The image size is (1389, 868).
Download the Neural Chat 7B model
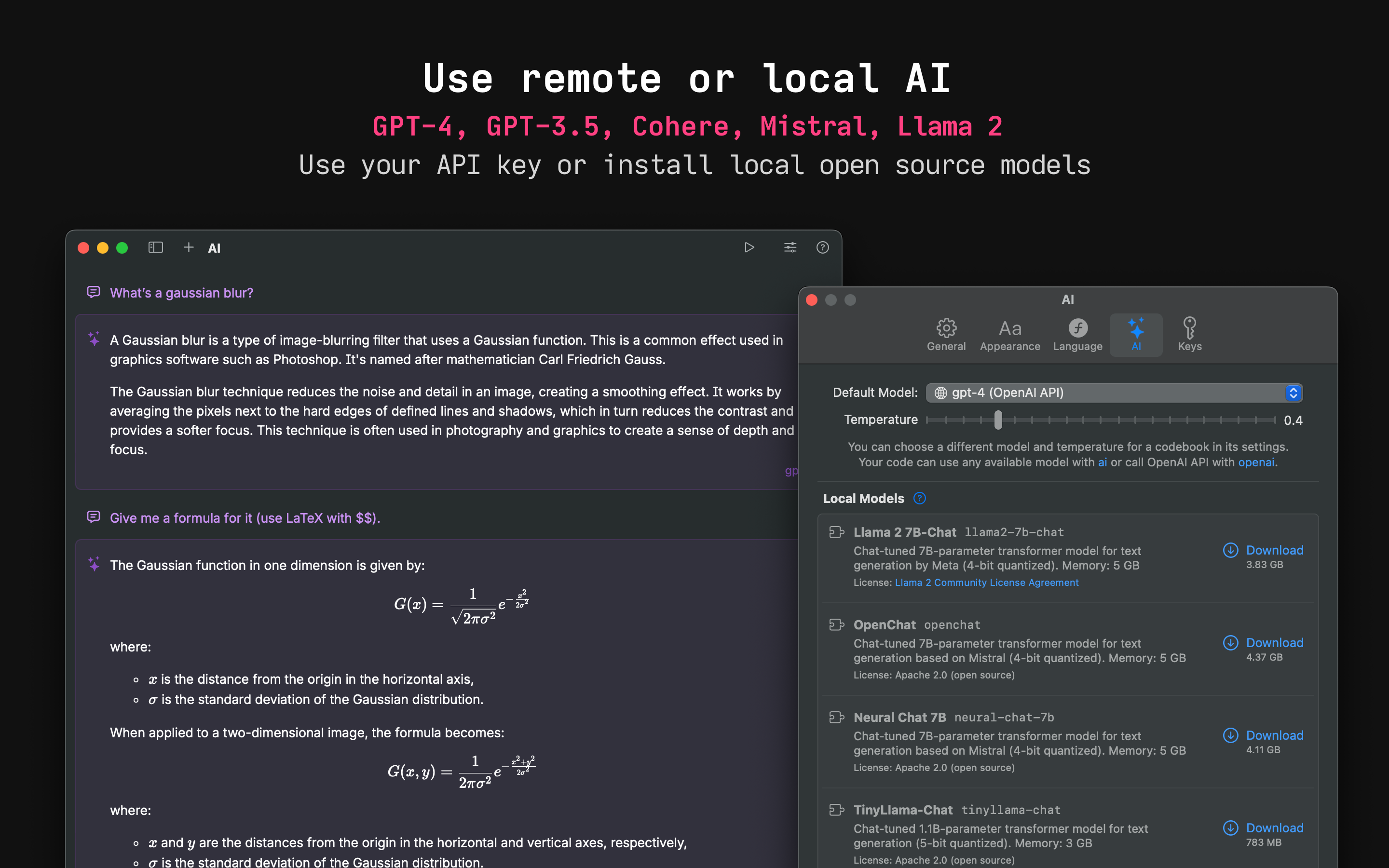1274,735
